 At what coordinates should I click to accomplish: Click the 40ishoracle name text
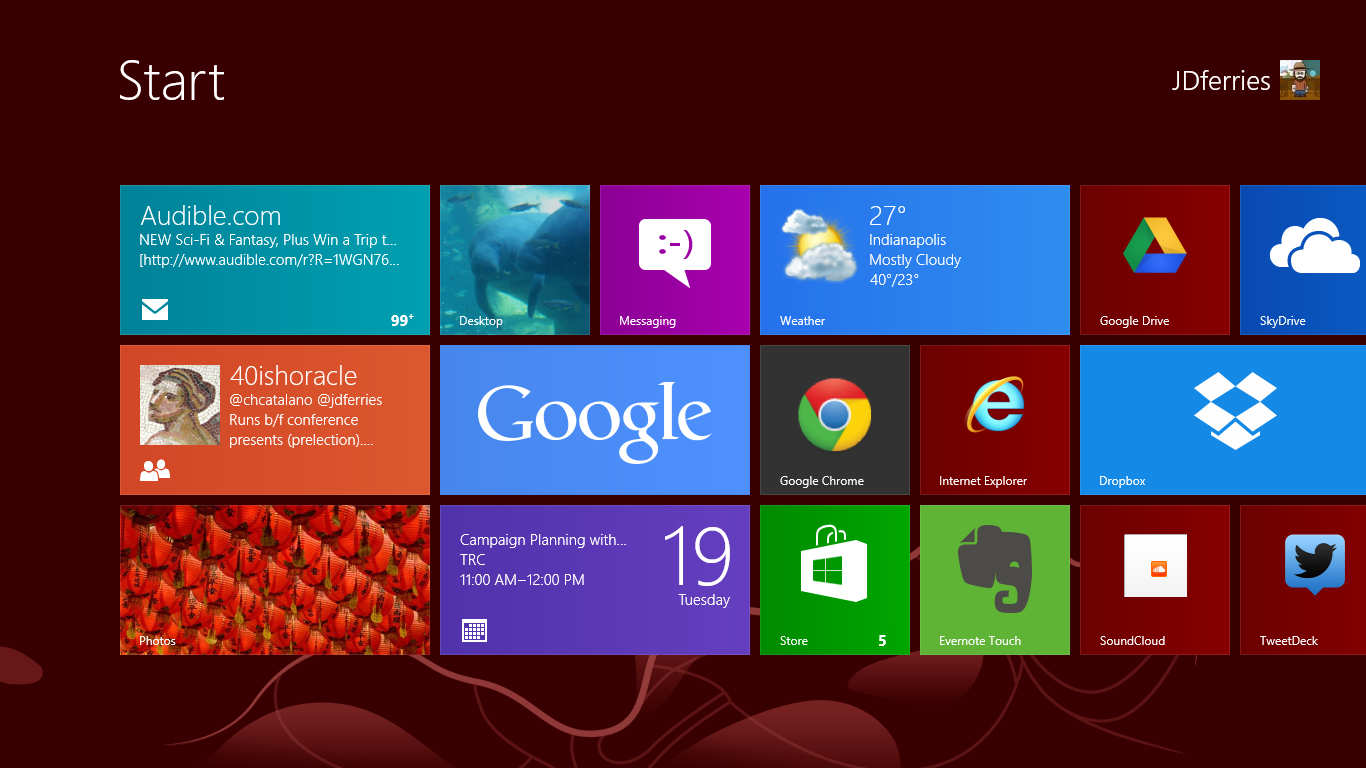(x=293, y=376)
